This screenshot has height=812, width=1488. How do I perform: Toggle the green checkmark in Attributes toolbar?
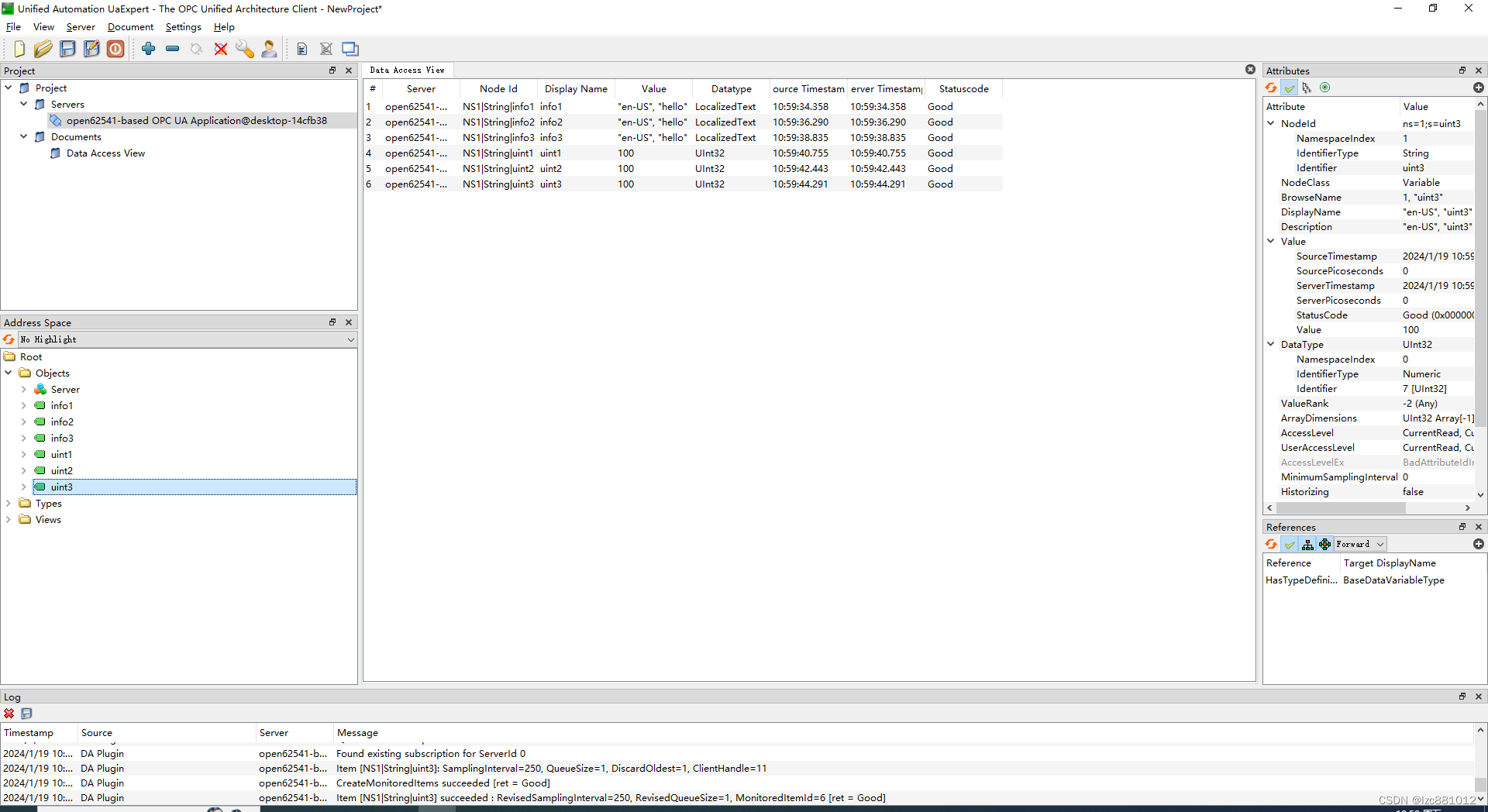pyautogui.click(x=1290, y=88)
